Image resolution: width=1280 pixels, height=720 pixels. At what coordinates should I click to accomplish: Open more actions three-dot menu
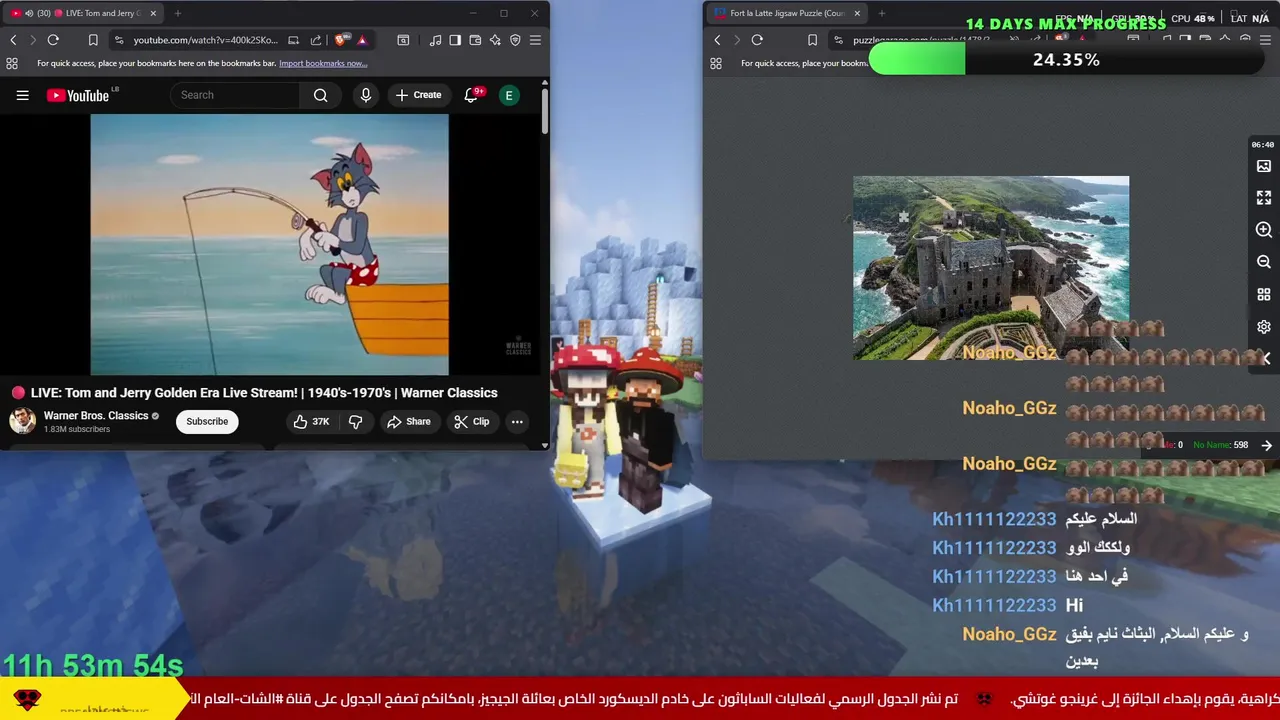coord(517,422)
